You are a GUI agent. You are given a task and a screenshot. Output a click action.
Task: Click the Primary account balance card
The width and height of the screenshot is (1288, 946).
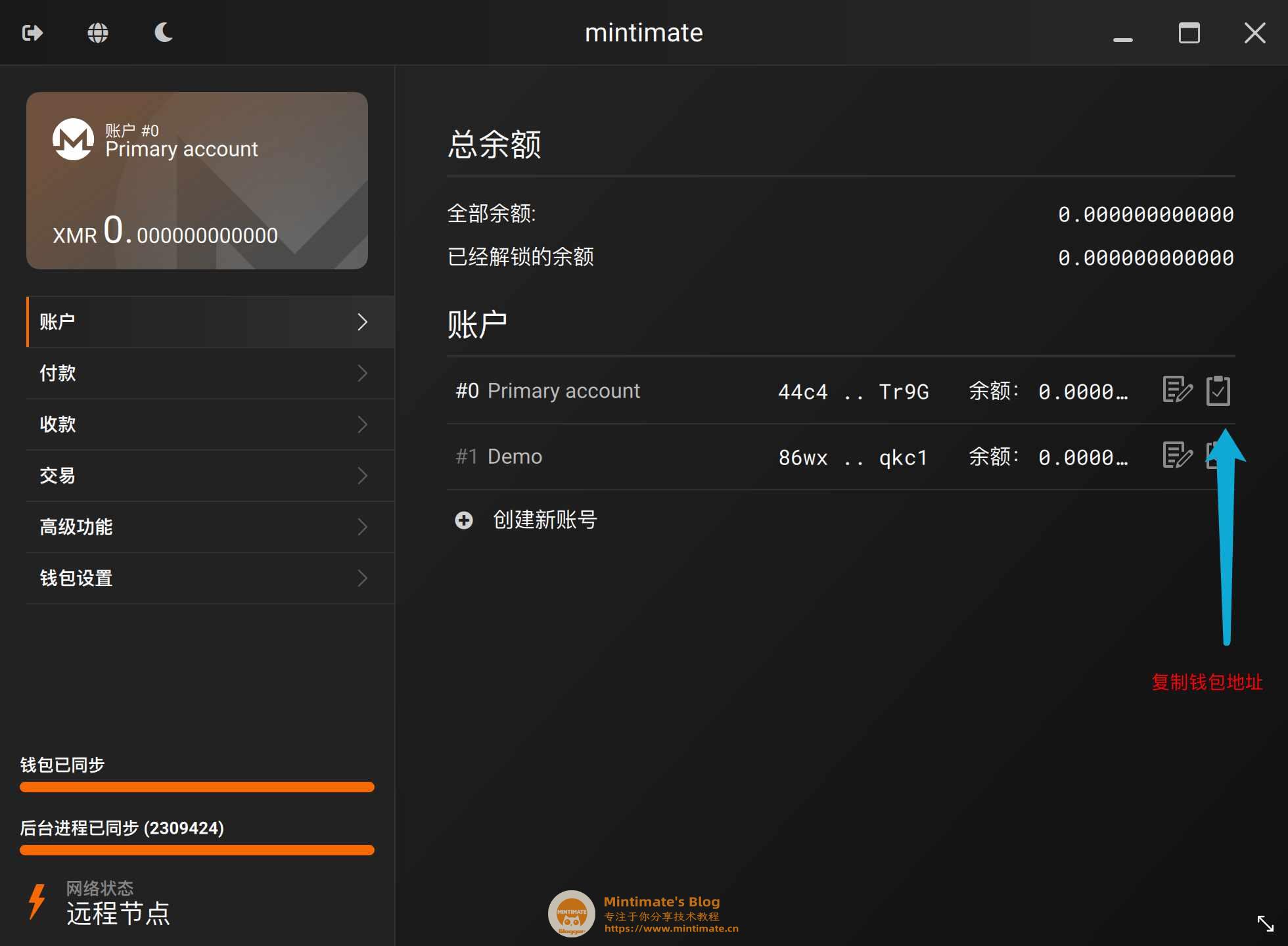pyautogui.click(x=197, y=181)
